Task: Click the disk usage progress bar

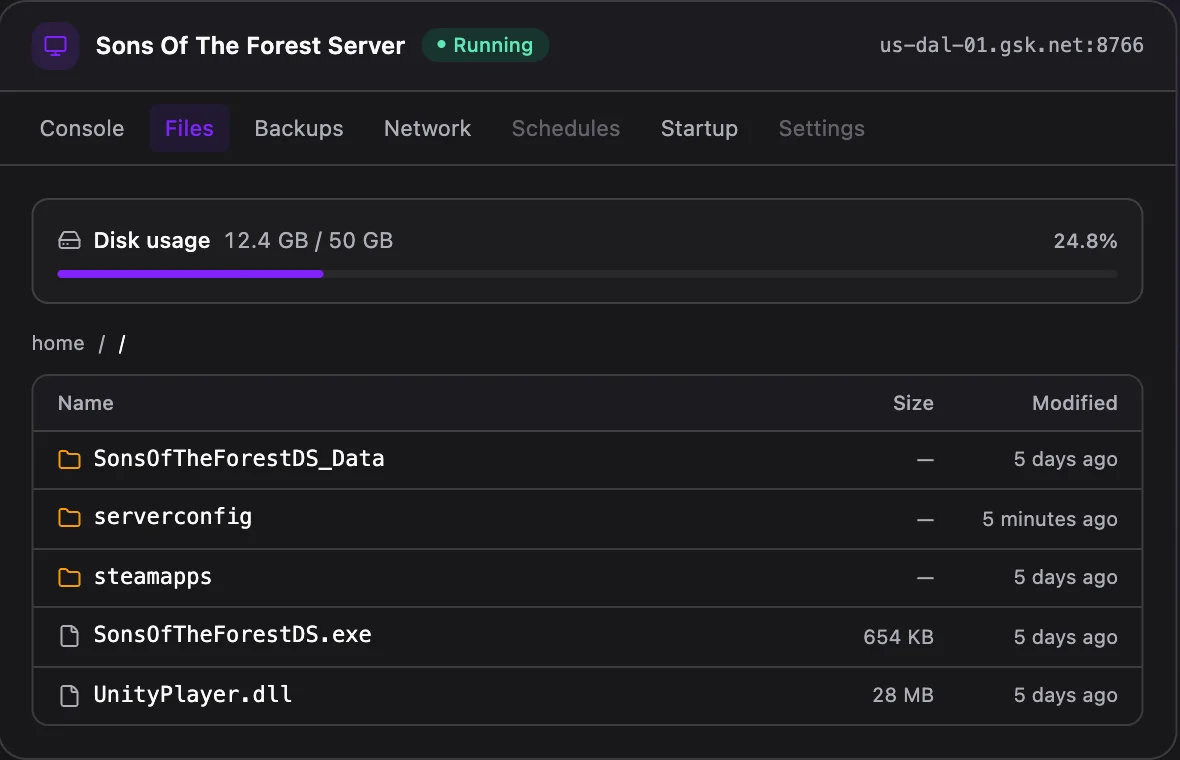Action: [x=587, y=274]
